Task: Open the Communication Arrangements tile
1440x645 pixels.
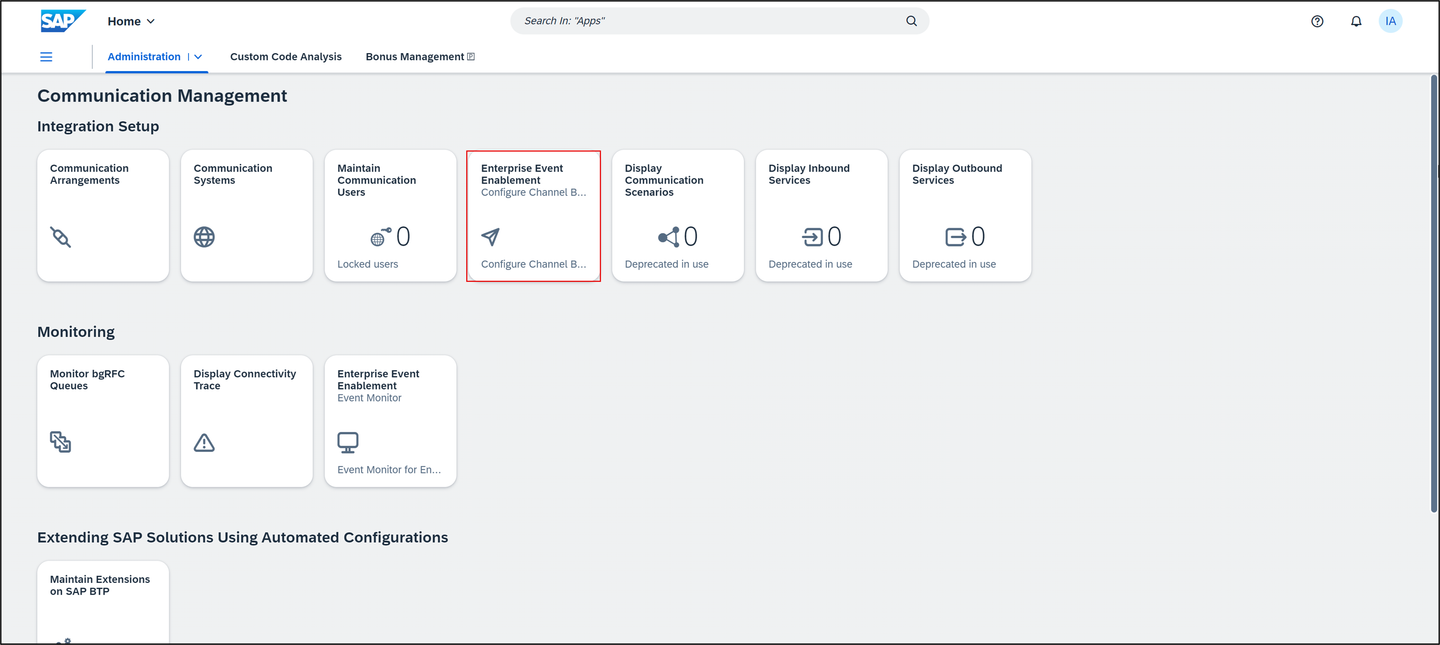Action: (x=103, y=216)
